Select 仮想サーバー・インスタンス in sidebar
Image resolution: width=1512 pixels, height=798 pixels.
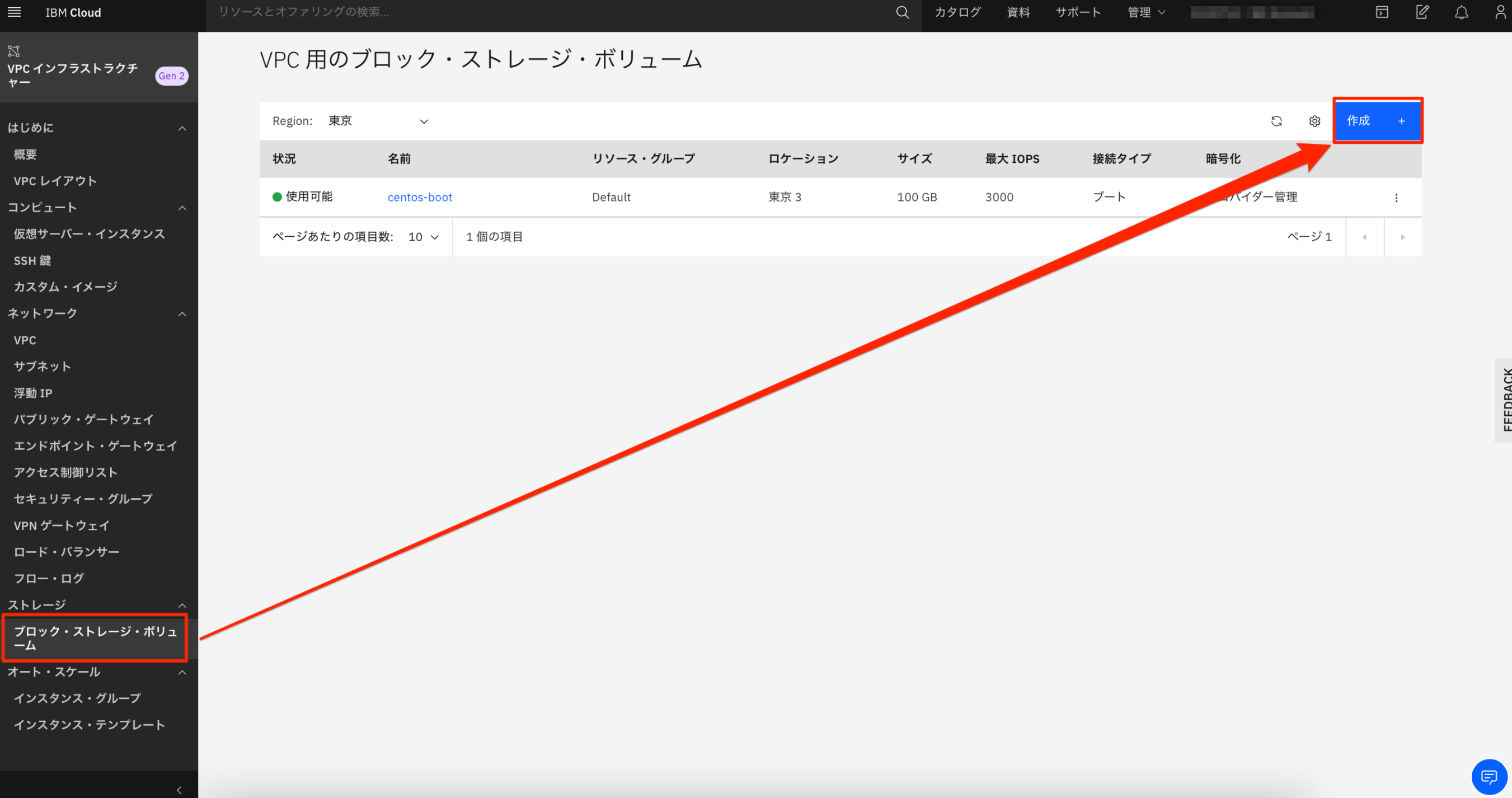click(89, 234)
